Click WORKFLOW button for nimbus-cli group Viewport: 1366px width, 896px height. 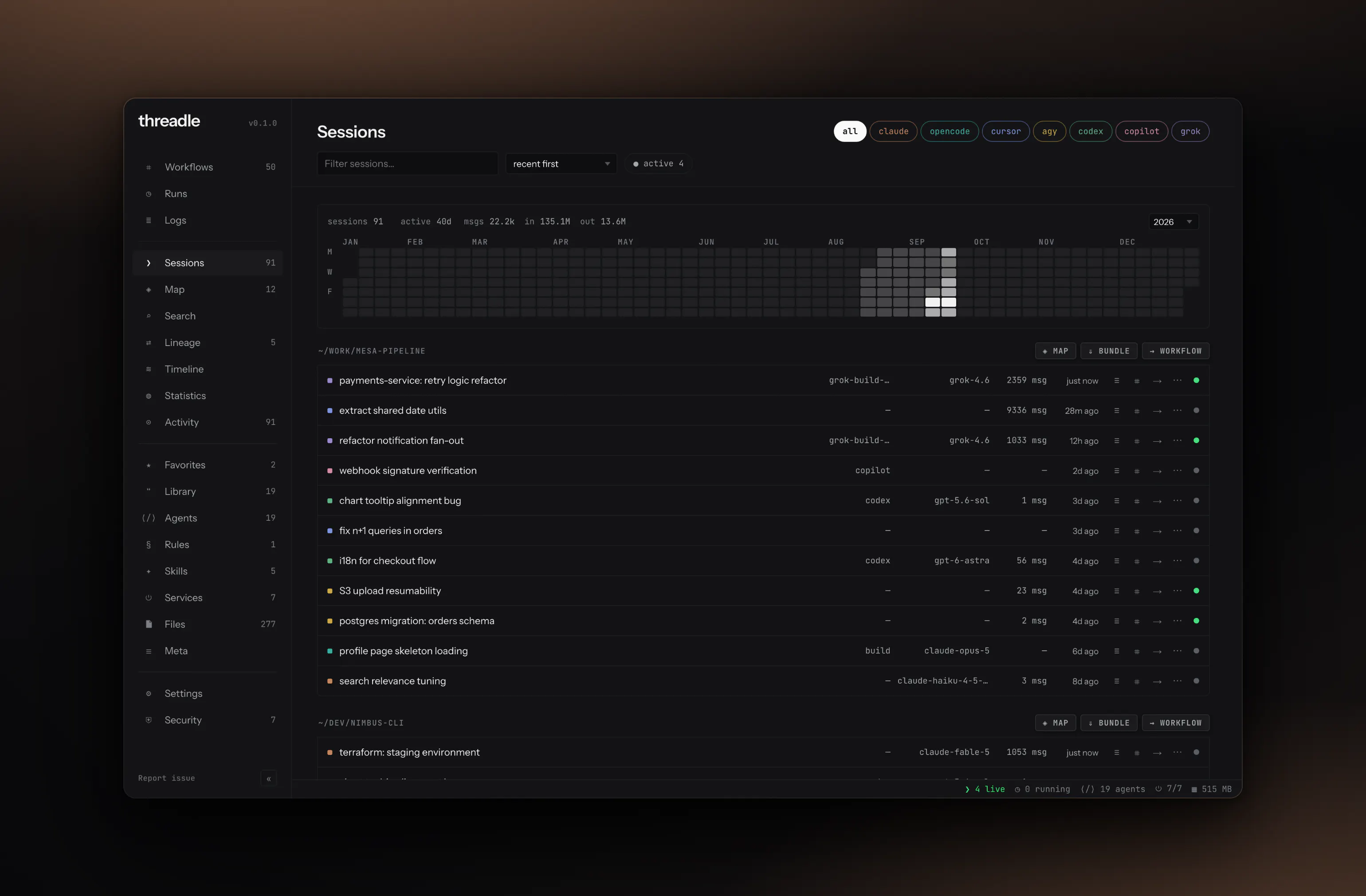[x=1175, y=723]
